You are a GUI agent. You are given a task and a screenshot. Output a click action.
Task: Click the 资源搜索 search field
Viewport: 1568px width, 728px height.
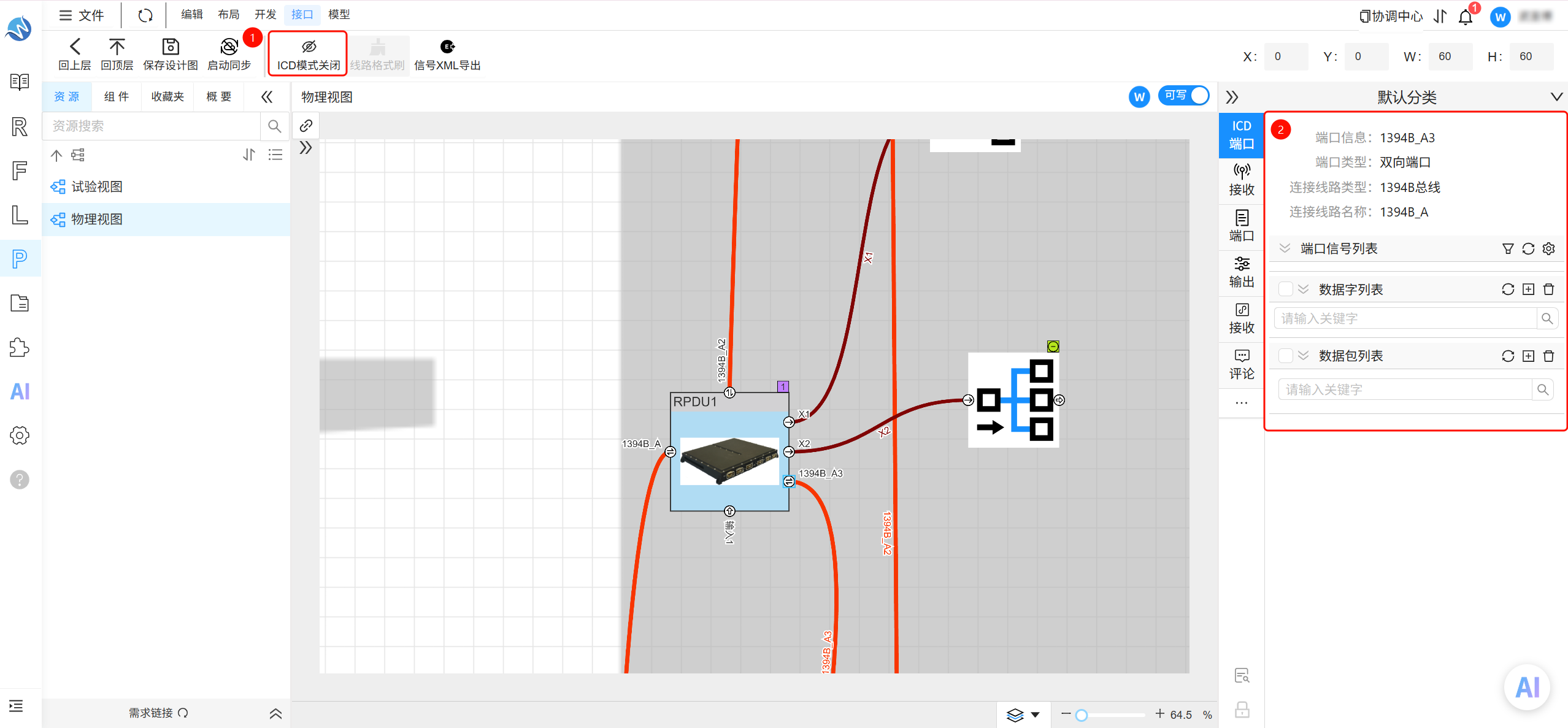pos(151,126)
